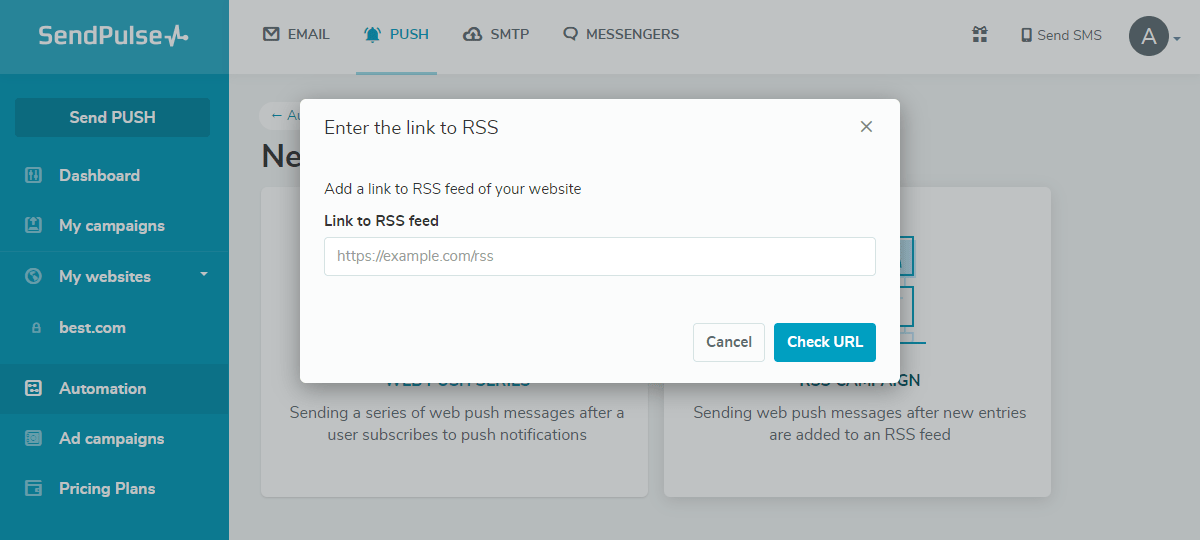The width and height of the screenshot is (1200, 540).
Task: Close the Enter the link to RSS dialog
Action: point(866,127)
